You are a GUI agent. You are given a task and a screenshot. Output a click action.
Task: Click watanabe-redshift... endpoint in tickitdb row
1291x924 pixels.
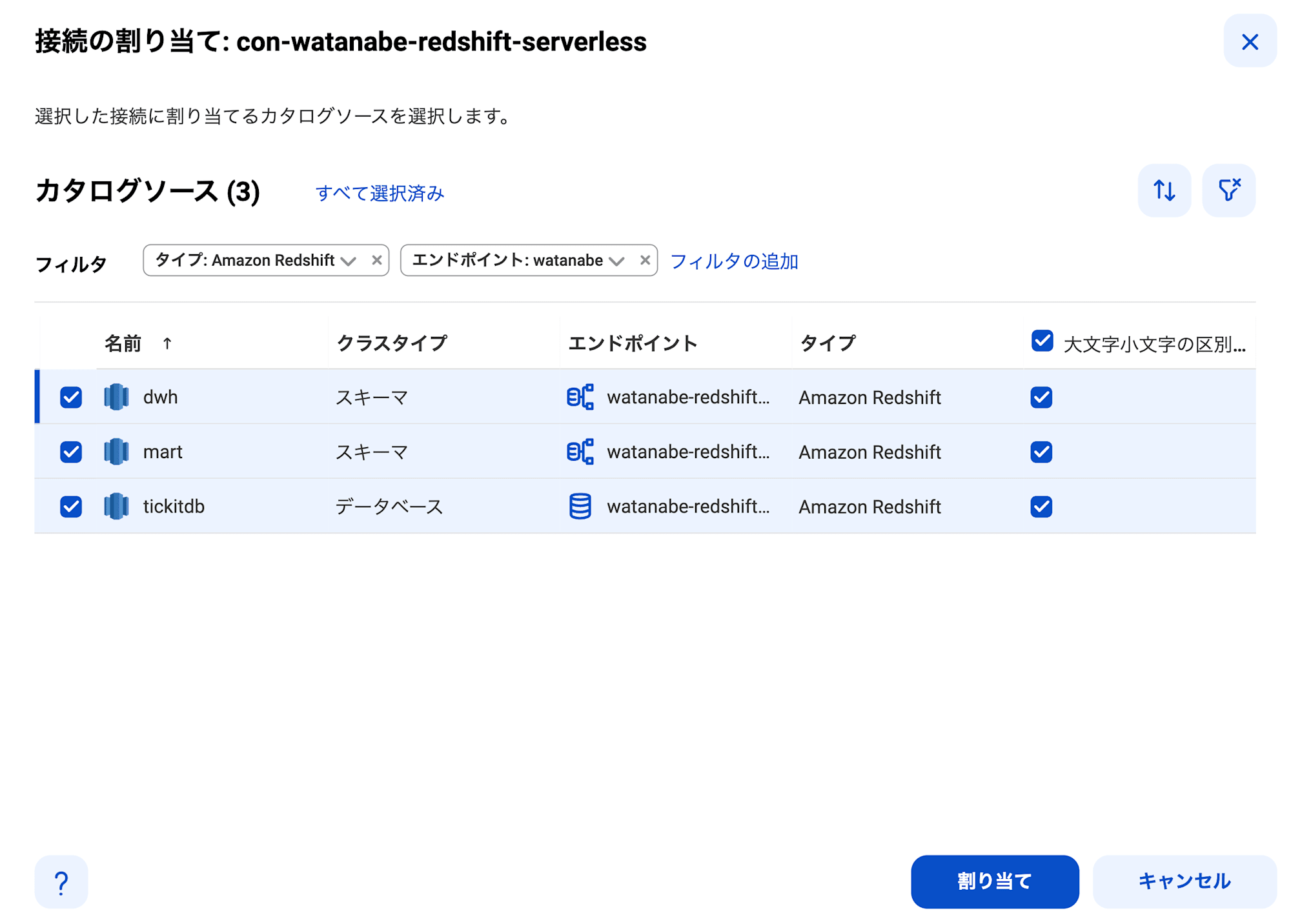[688, 507]
